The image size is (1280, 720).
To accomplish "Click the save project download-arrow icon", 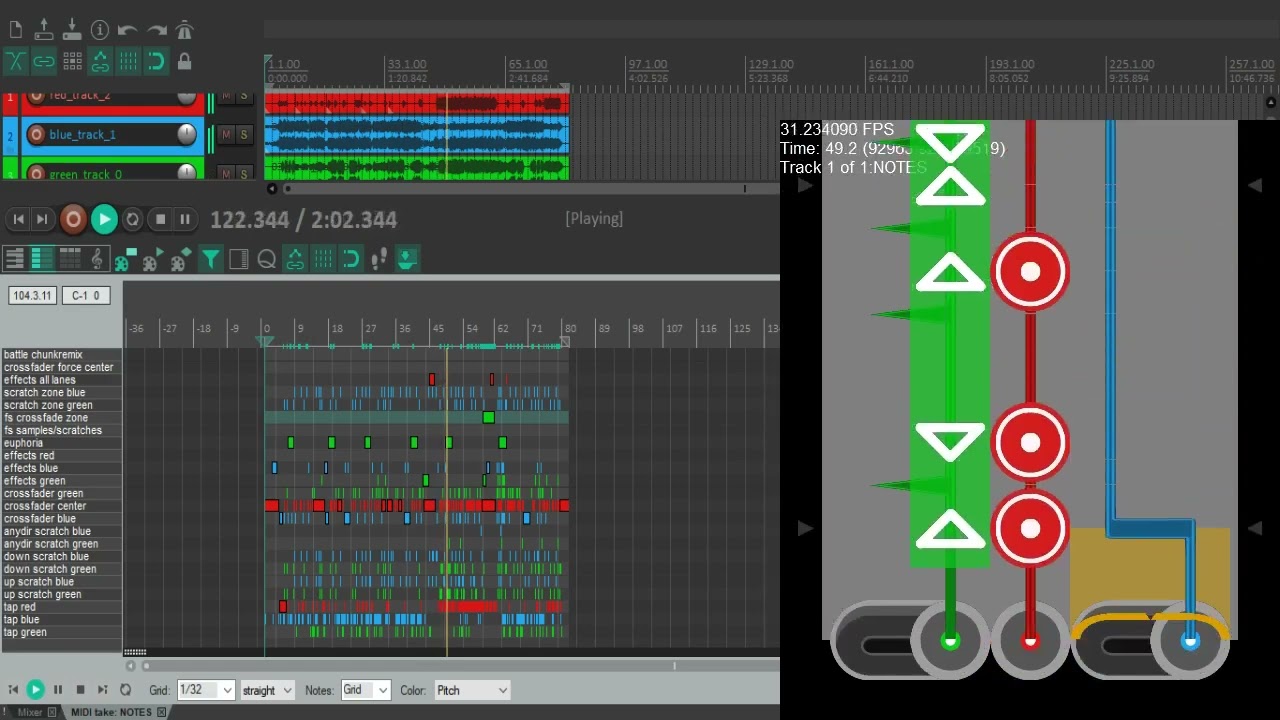I will 72,30.
